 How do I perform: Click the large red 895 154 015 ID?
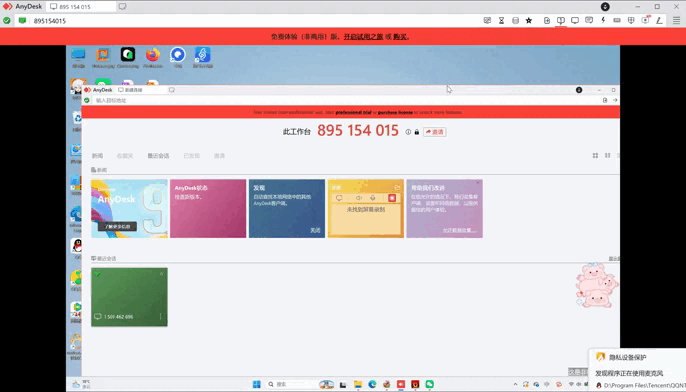358,130
